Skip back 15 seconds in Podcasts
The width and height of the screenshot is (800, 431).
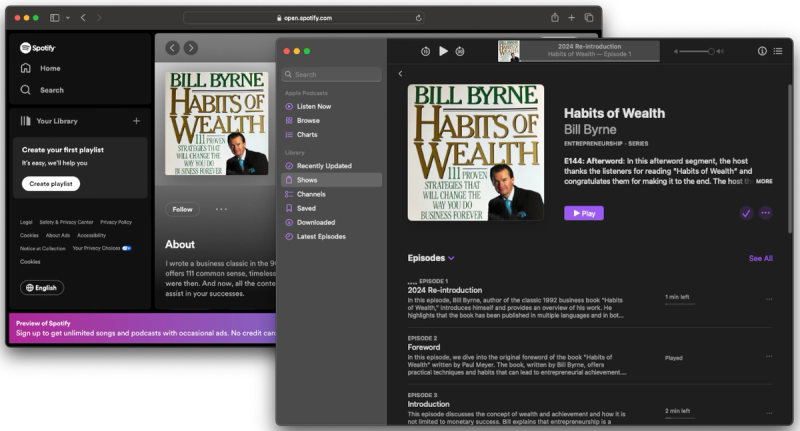tap(425, 52)
